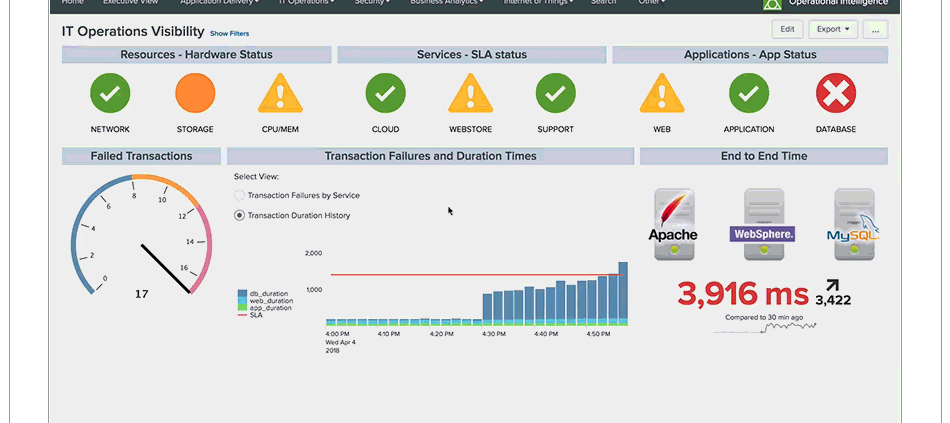This screenshot has width=950, height=423.
Task: Click the gauge value 17
Action: point(141,294)
